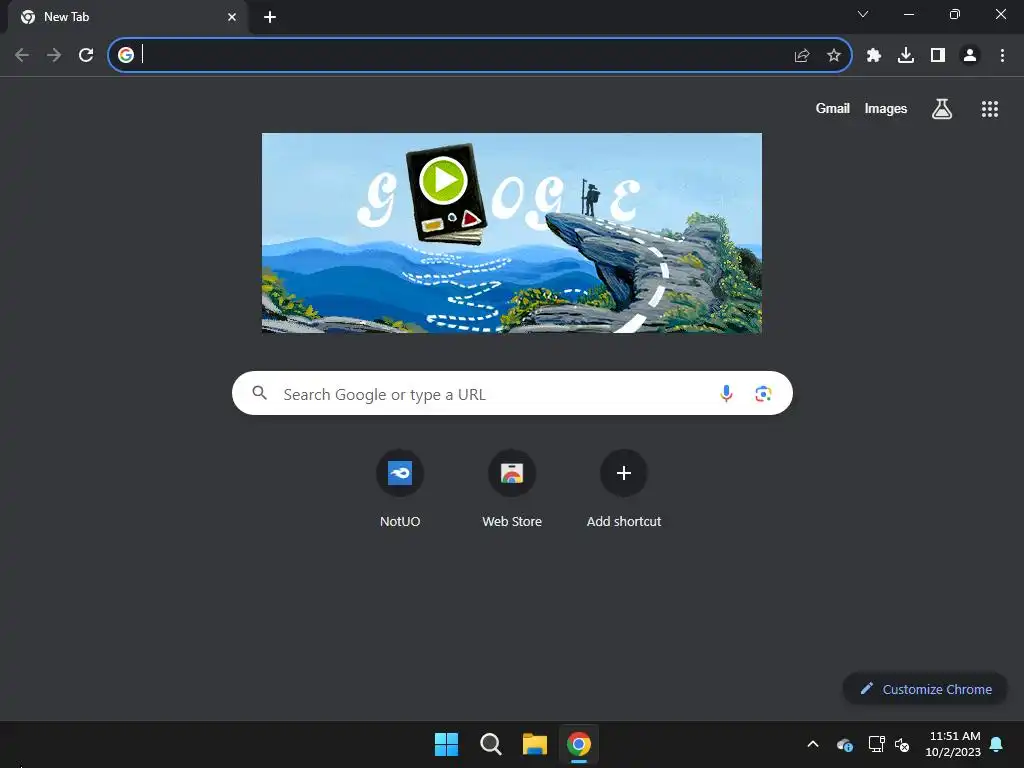Image resolution: width=1024 pixels, height=768 pixels.
Task: Click Chrome icon in taskbar
Action: [579, 744]
